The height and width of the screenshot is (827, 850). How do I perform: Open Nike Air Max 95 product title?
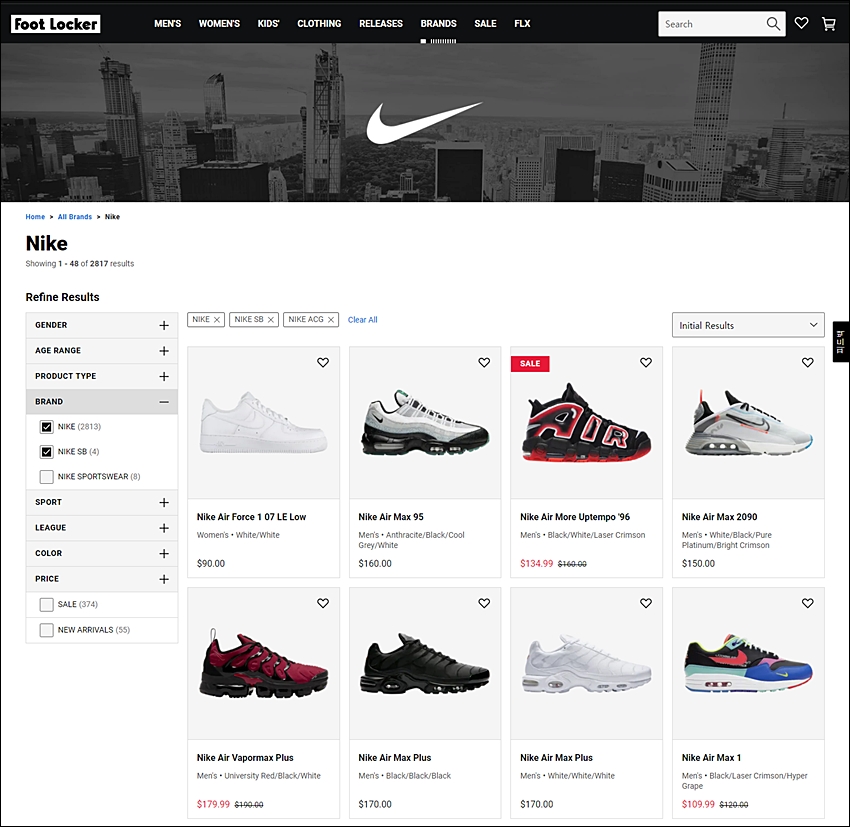pos(391,517)
